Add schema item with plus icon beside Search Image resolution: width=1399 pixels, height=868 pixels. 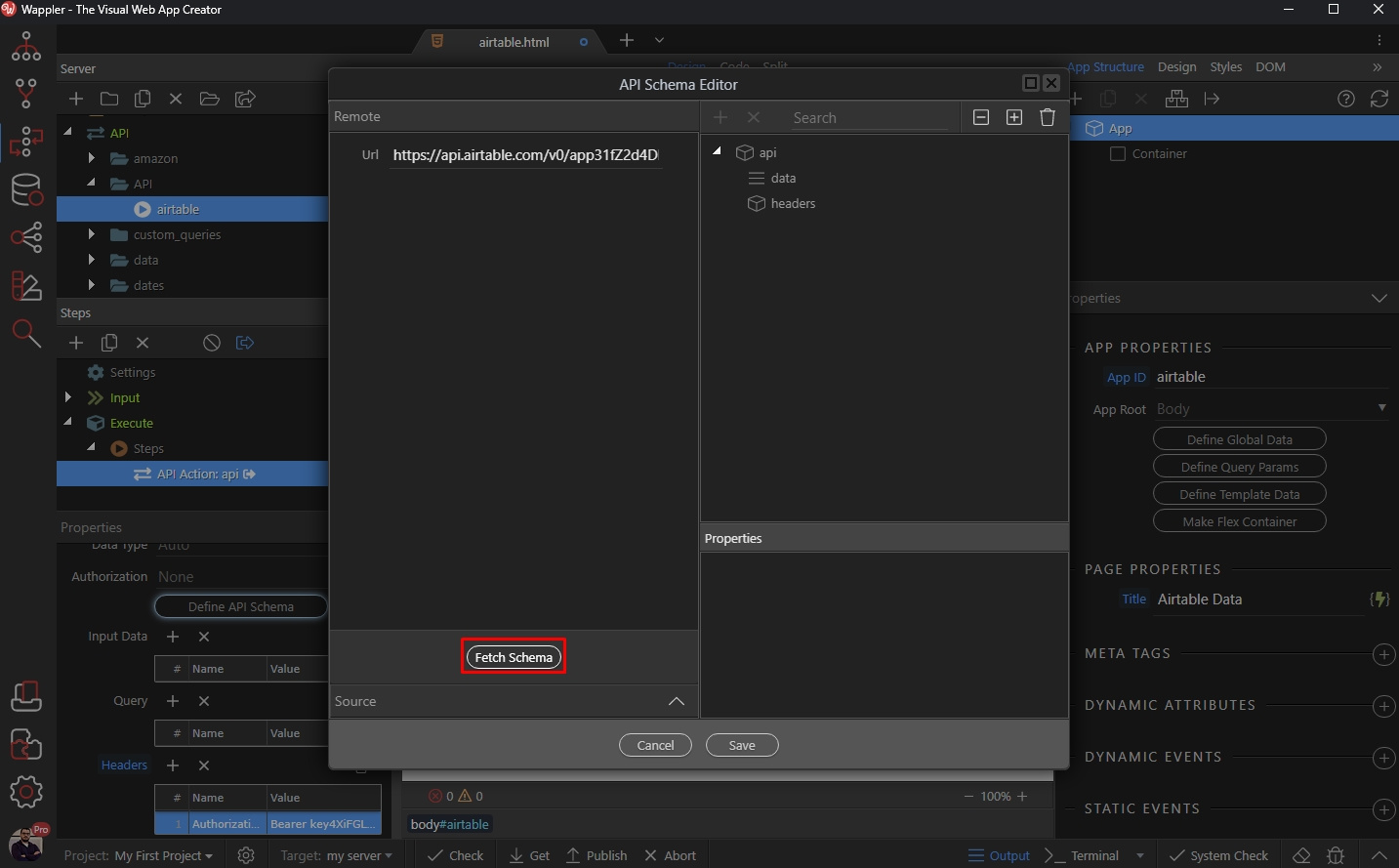(x=720, y=117)
